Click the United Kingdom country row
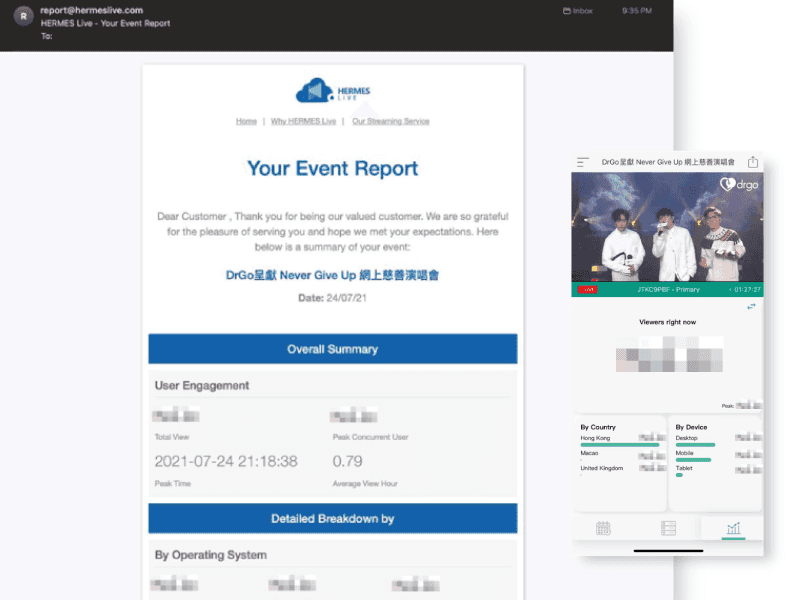Screen dimensions: 800x600 622,468
